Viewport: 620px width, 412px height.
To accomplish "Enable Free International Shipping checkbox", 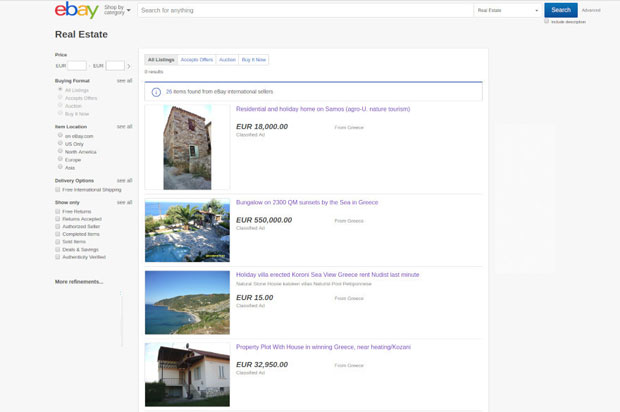I will tap(58, 189).
